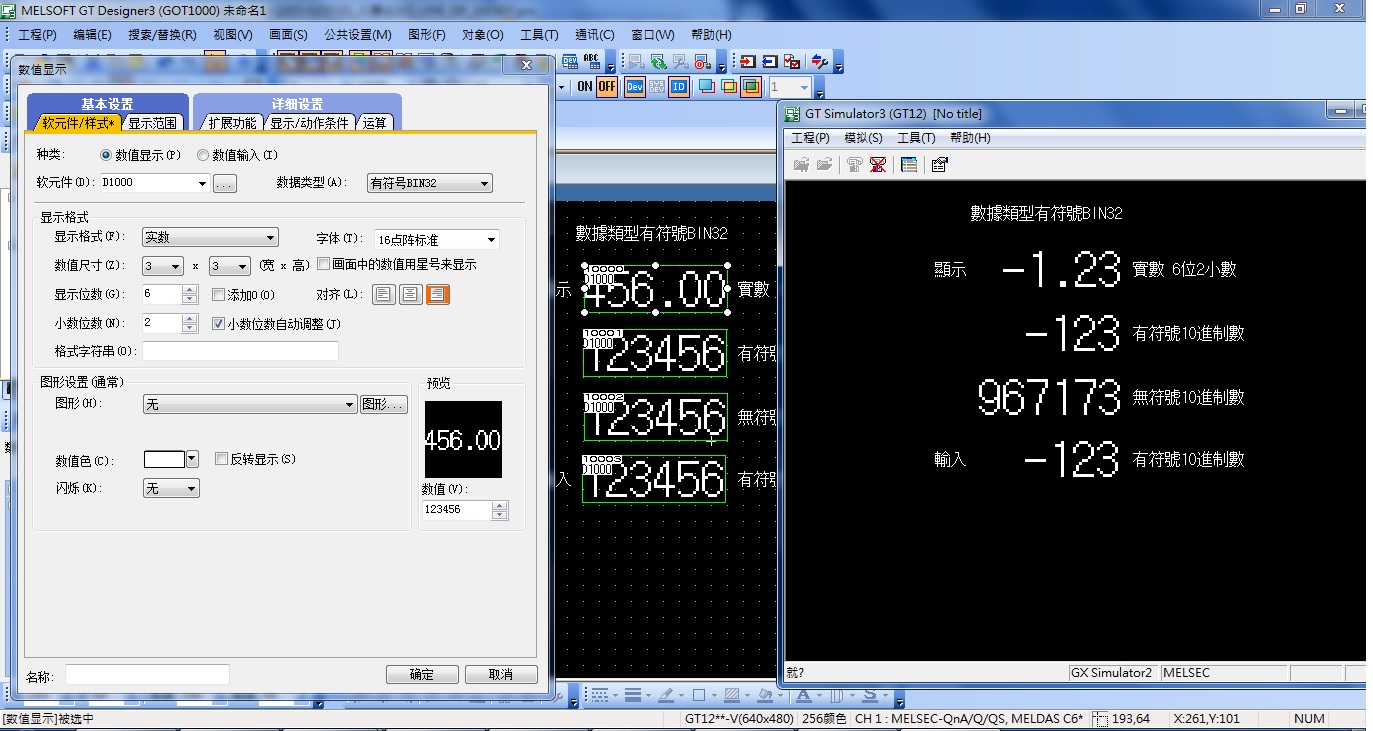This screenshot has width=1373, height=731.
Task: Open the 数据类型 dropdown showing 有符号BIN32
Action: coord(430,183)
